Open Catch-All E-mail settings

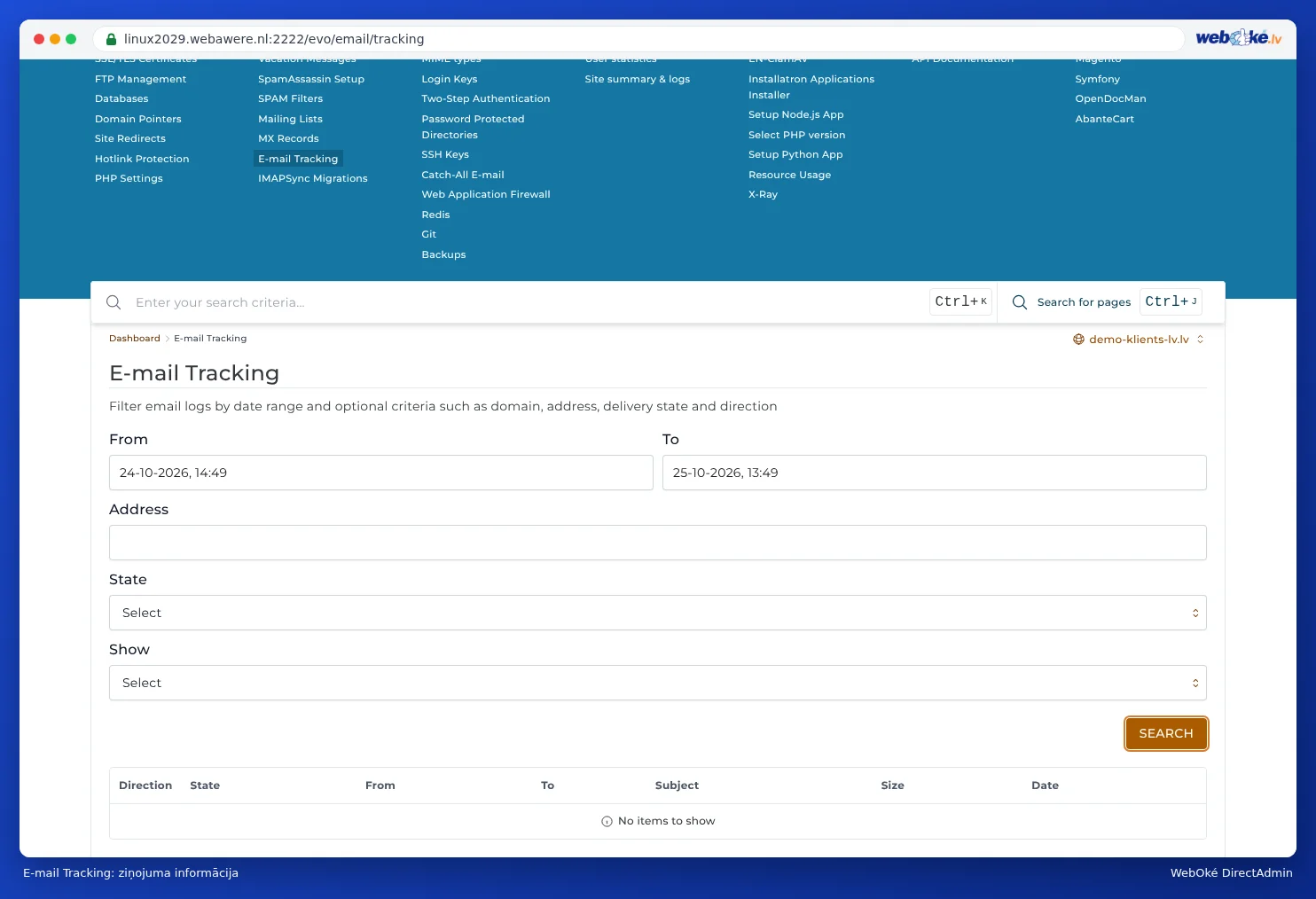pyautogui.click(x=463, y=175)
